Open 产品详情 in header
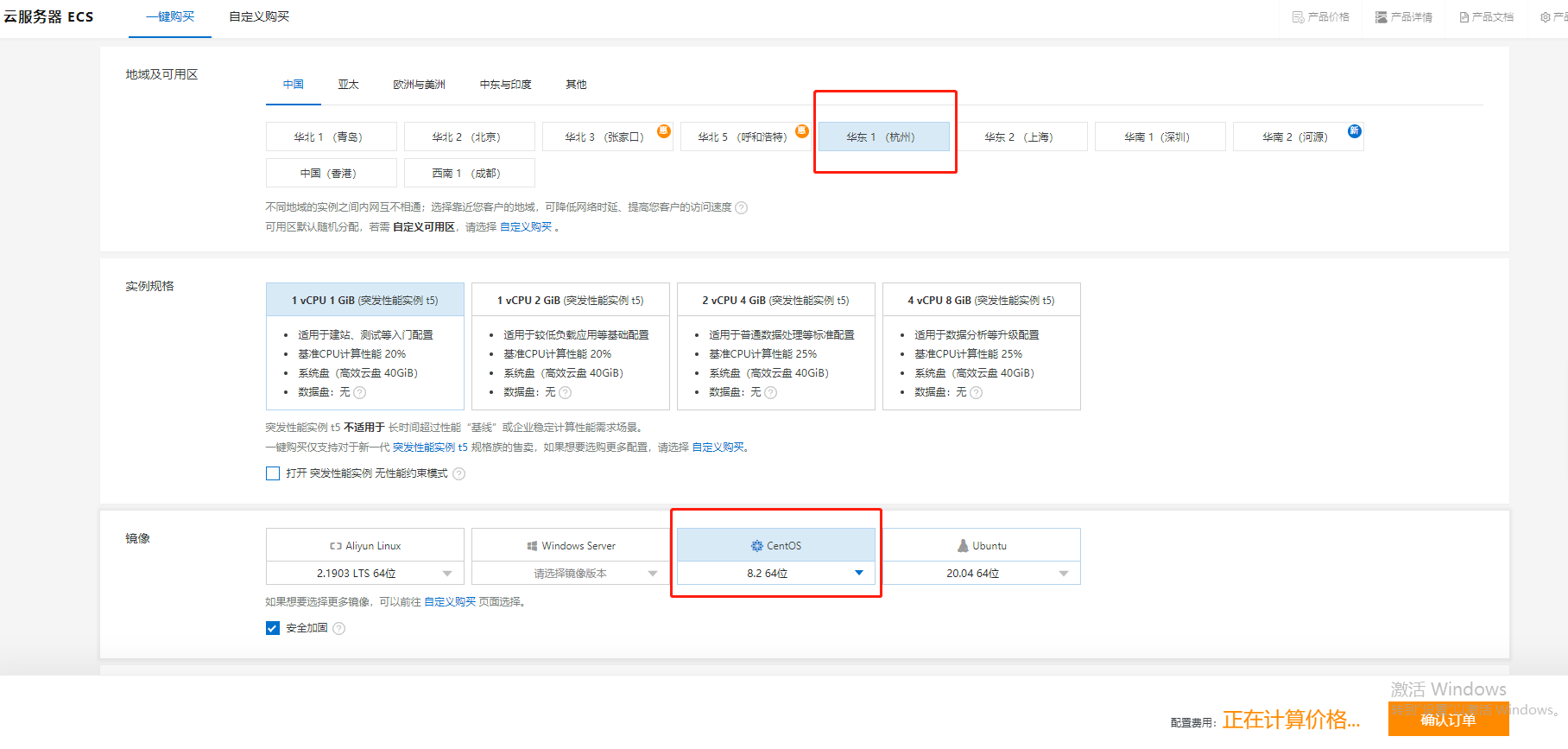The image size is (1568, 749). 1404,17
